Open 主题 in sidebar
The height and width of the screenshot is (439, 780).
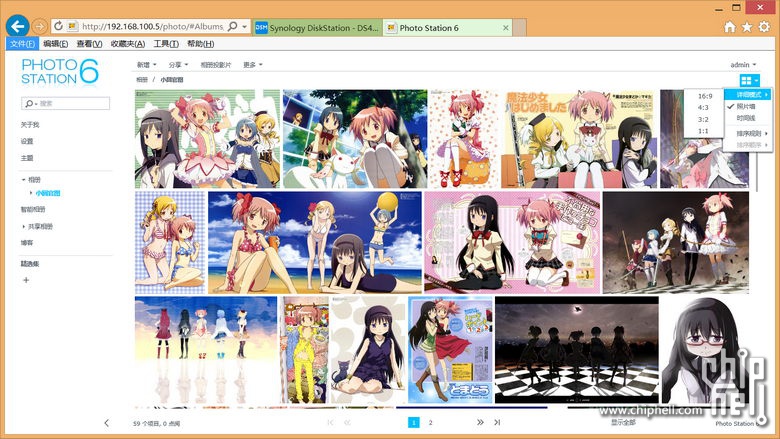(27, 158)
